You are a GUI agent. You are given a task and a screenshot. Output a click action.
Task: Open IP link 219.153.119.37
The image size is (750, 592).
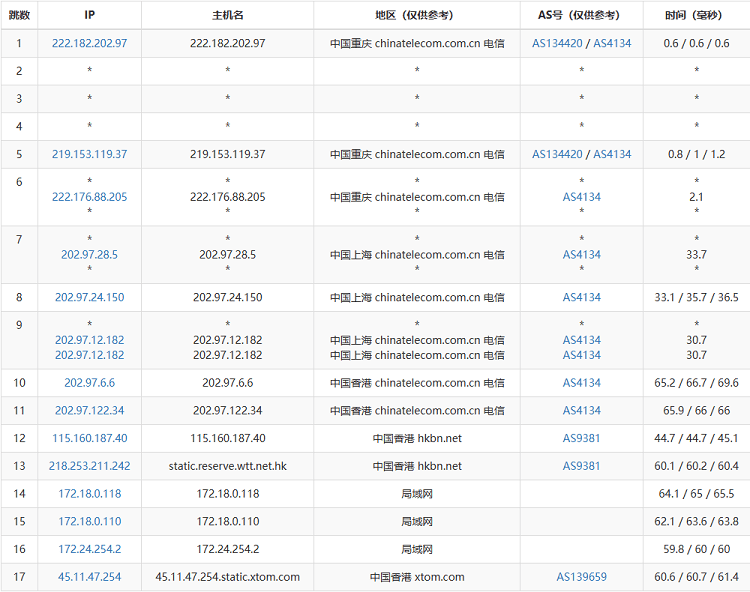[x=89, y=154]
